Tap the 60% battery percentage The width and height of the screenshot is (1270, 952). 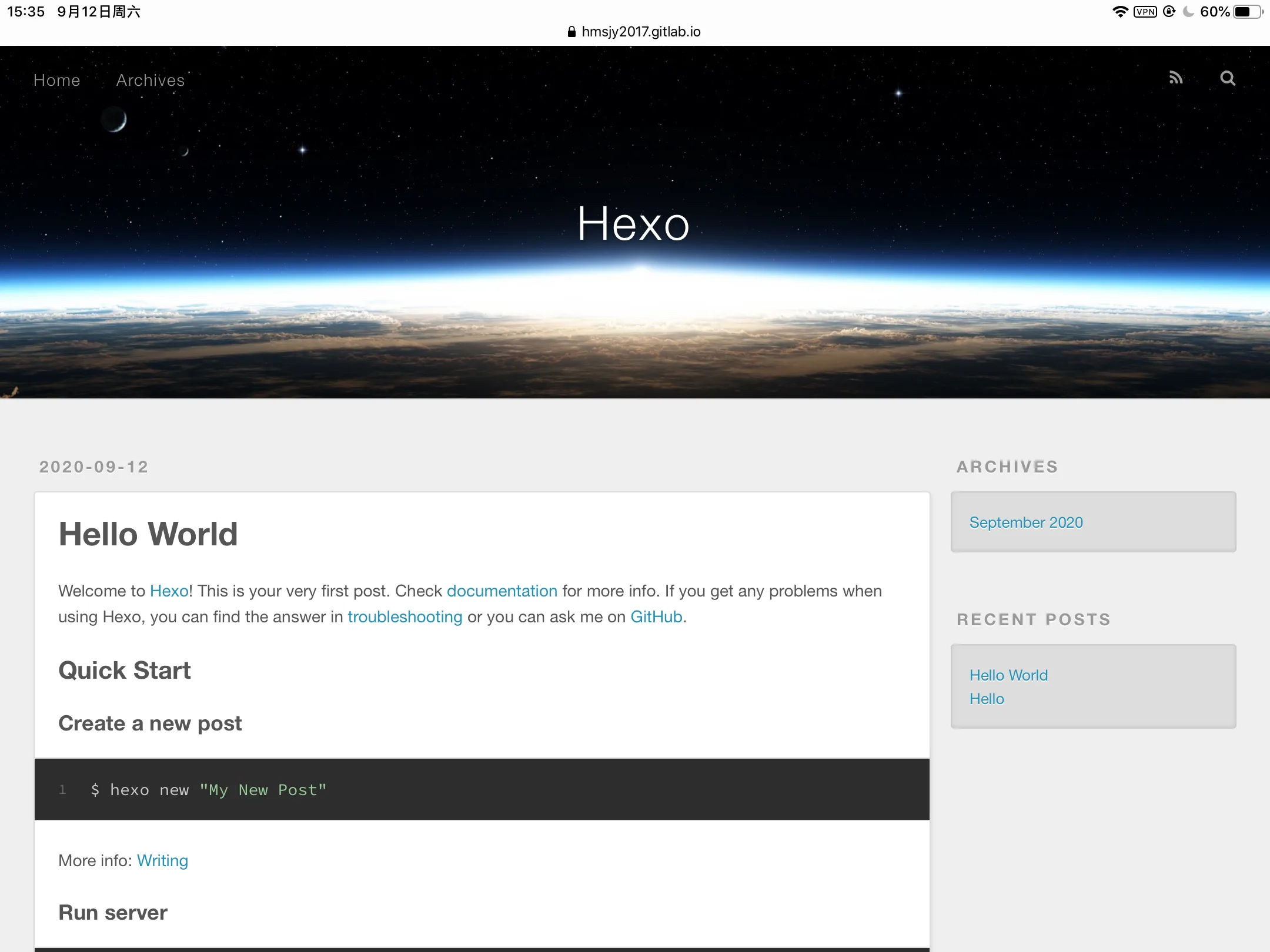click(1215, 12)
